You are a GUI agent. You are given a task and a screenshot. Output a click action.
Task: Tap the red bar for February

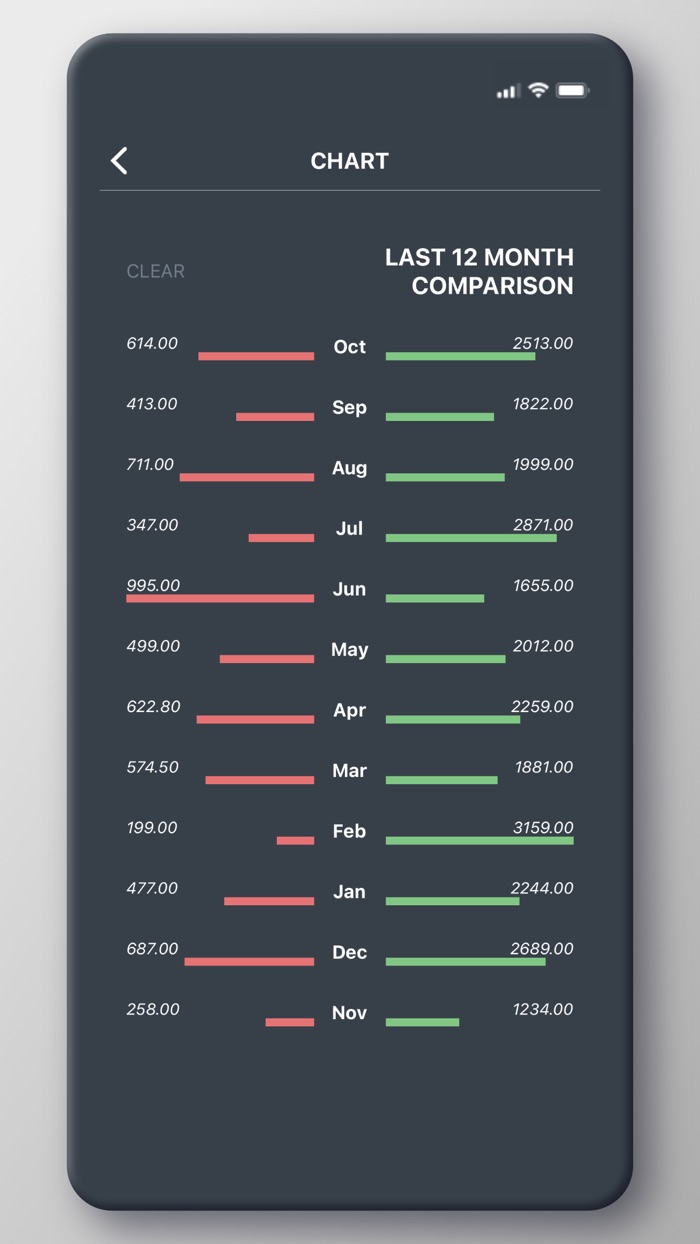tap(295, 841)
